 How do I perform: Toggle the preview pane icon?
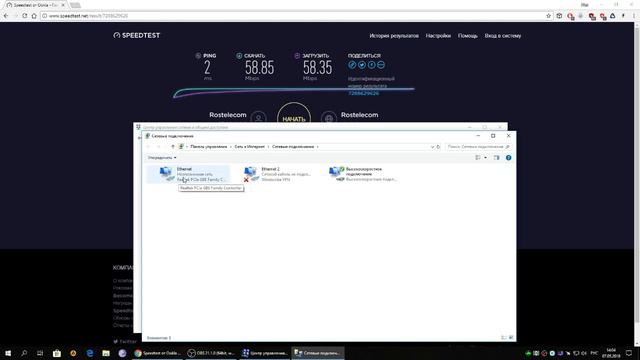point(496,158)
